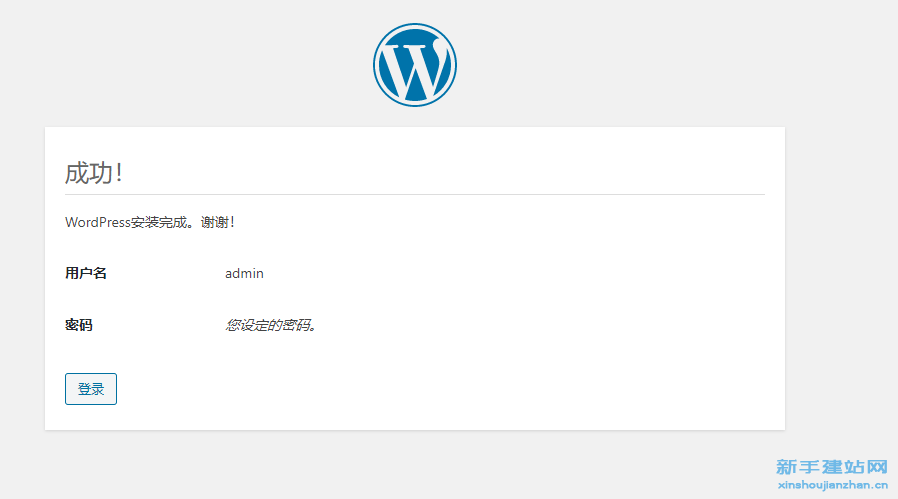Click the 登录 login button
The width and height of the screenshot is (898, 499).
tap(90, 389)
